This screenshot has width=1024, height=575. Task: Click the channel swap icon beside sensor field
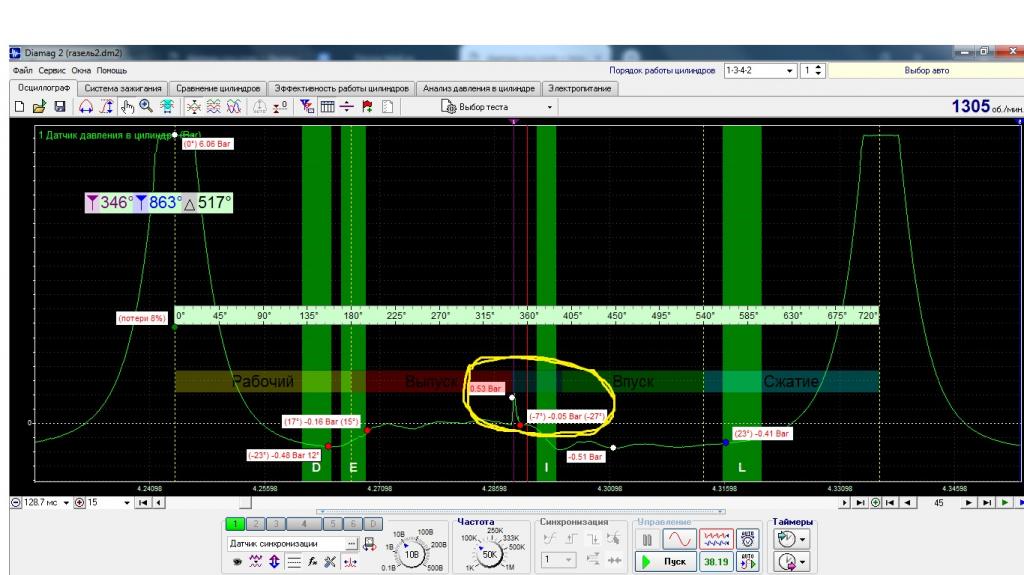[370, 544]
